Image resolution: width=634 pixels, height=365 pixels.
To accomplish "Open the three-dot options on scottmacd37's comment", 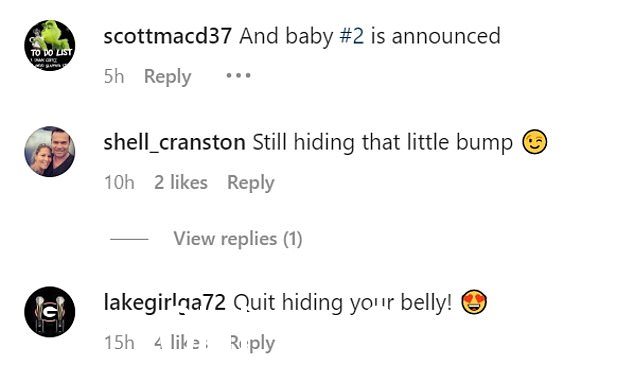I will pyautogui.click(x=239, y=76).
